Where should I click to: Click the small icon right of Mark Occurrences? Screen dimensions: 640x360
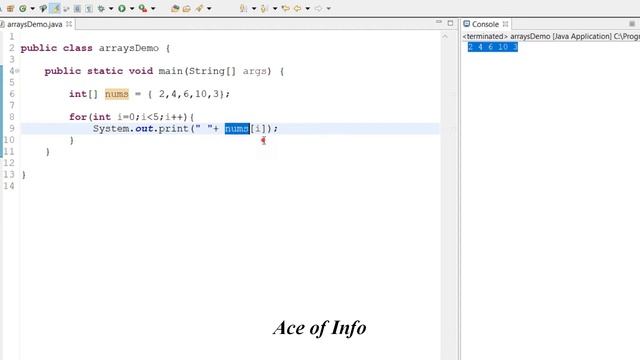pyautogui.click(x=66, y=8)
